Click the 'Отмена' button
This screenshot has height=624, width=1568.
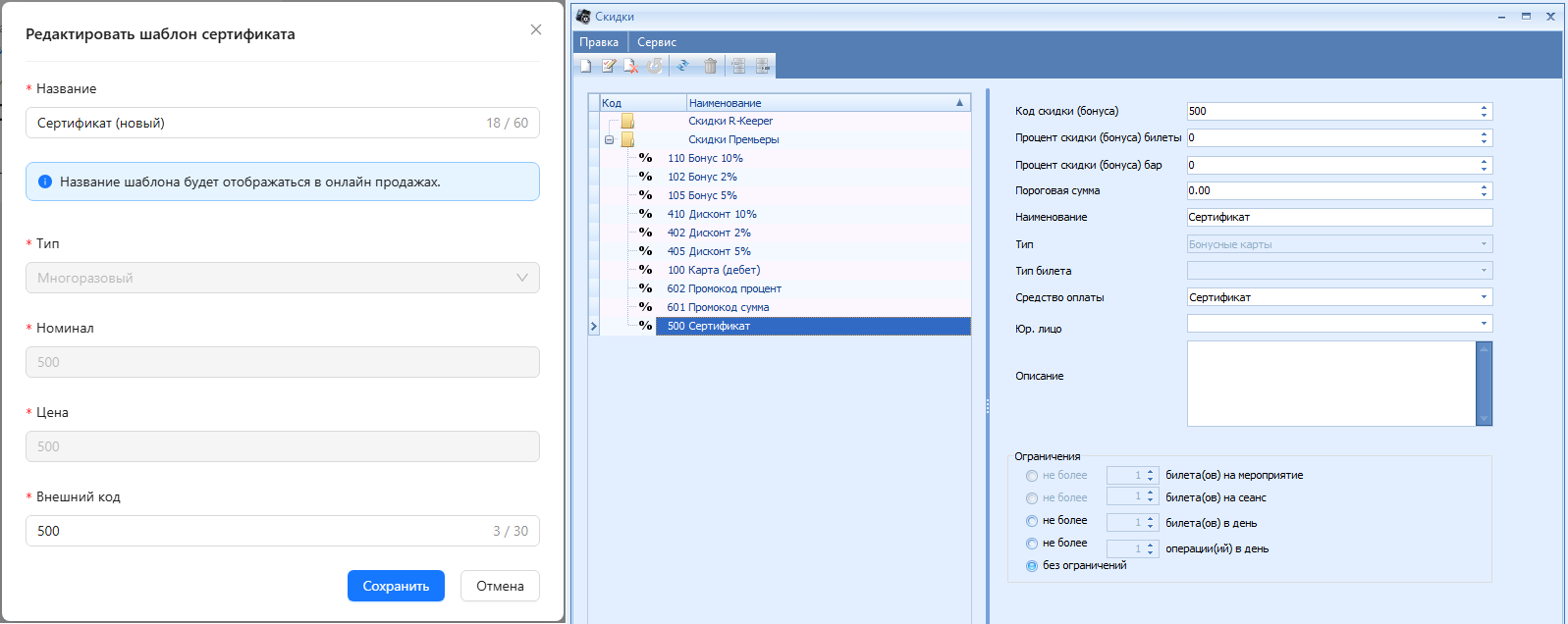click(x=500, y=586)
